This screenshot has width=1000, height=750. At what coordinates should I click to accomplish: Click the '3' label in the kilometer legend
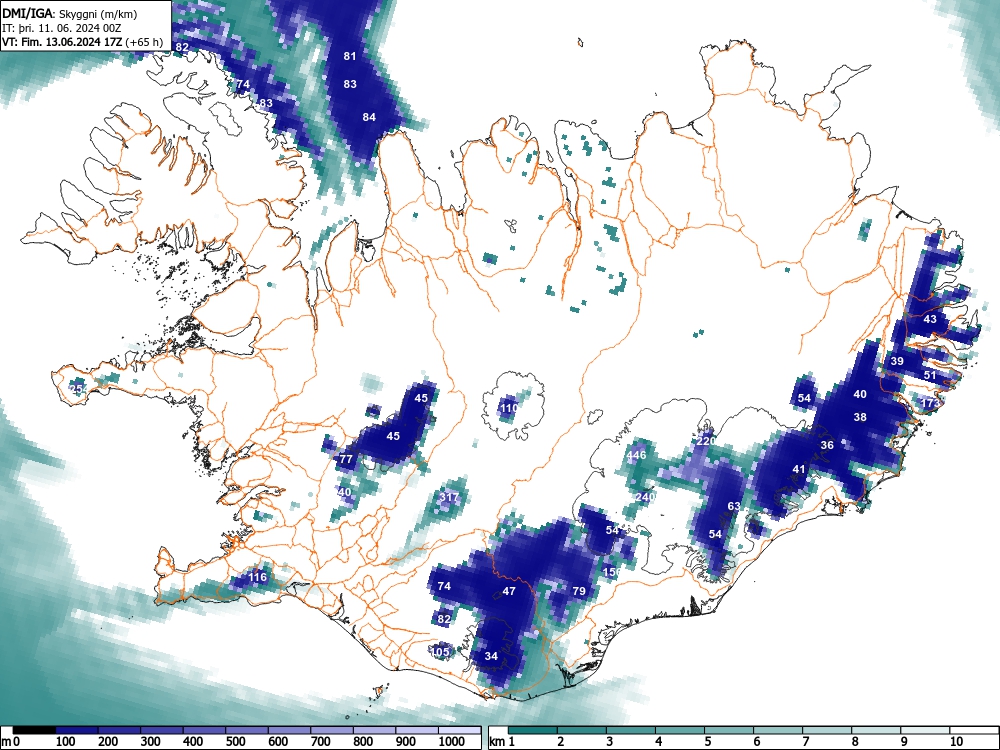click(610, 741)
